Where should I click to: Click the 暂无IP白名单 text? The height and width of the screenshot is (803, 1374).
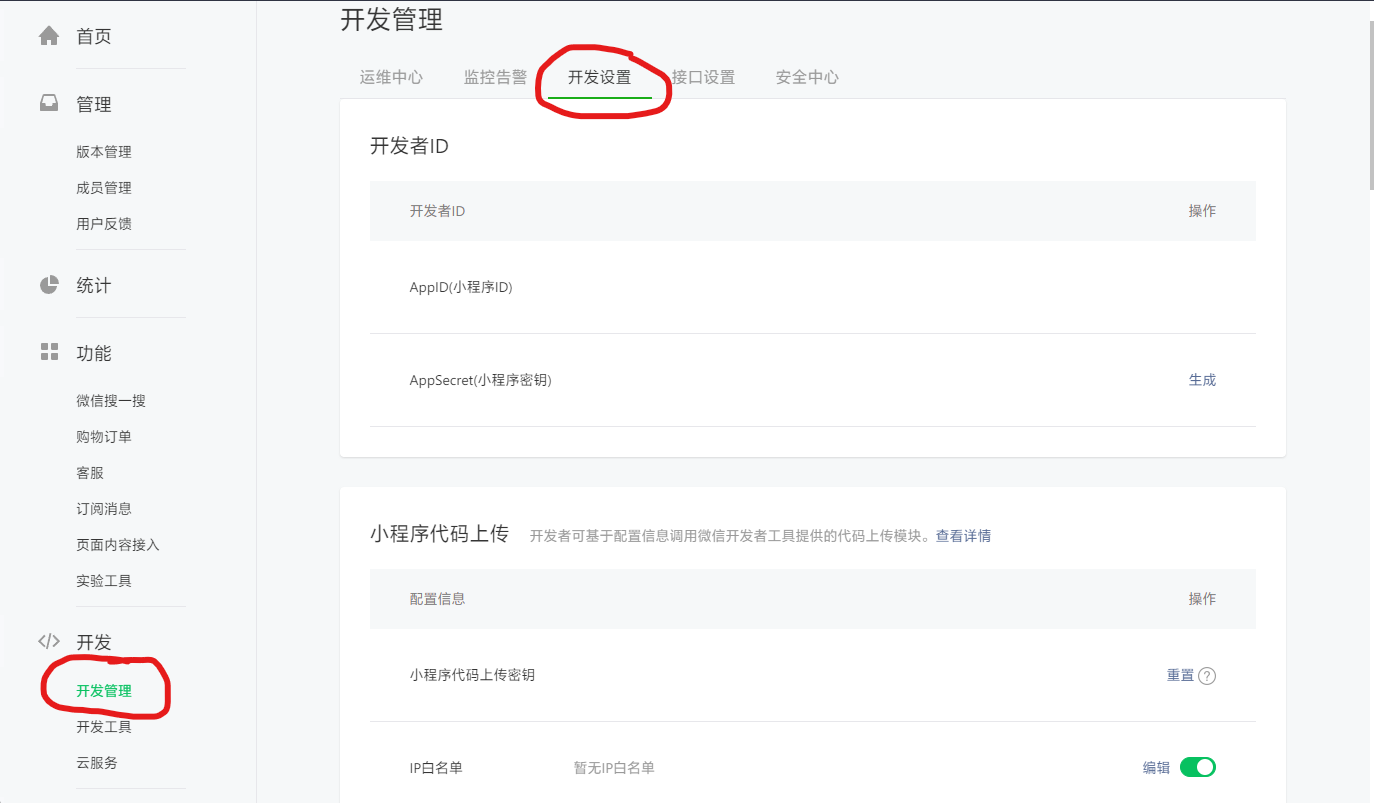[614, 768]
